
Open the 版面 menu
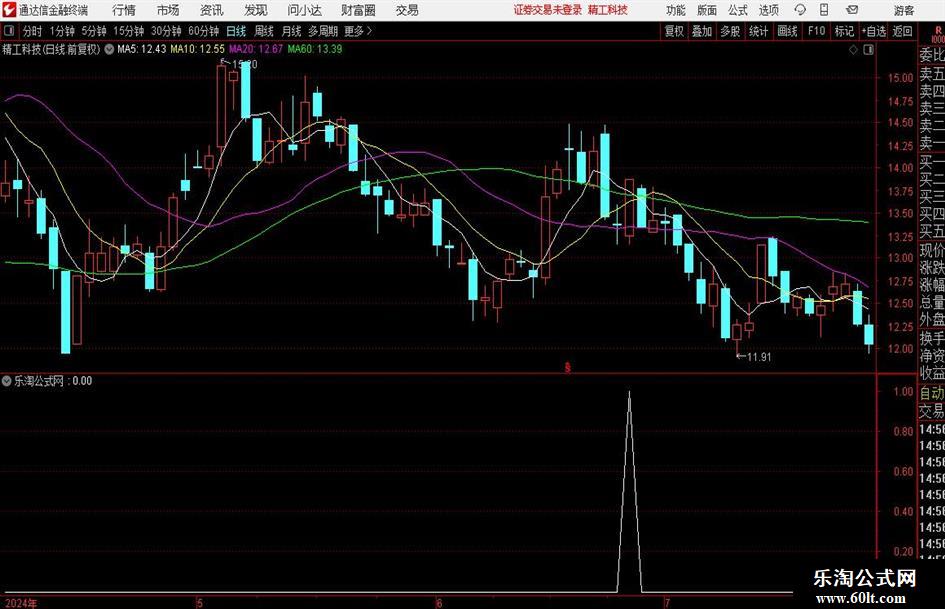click(x=707, y=10)
